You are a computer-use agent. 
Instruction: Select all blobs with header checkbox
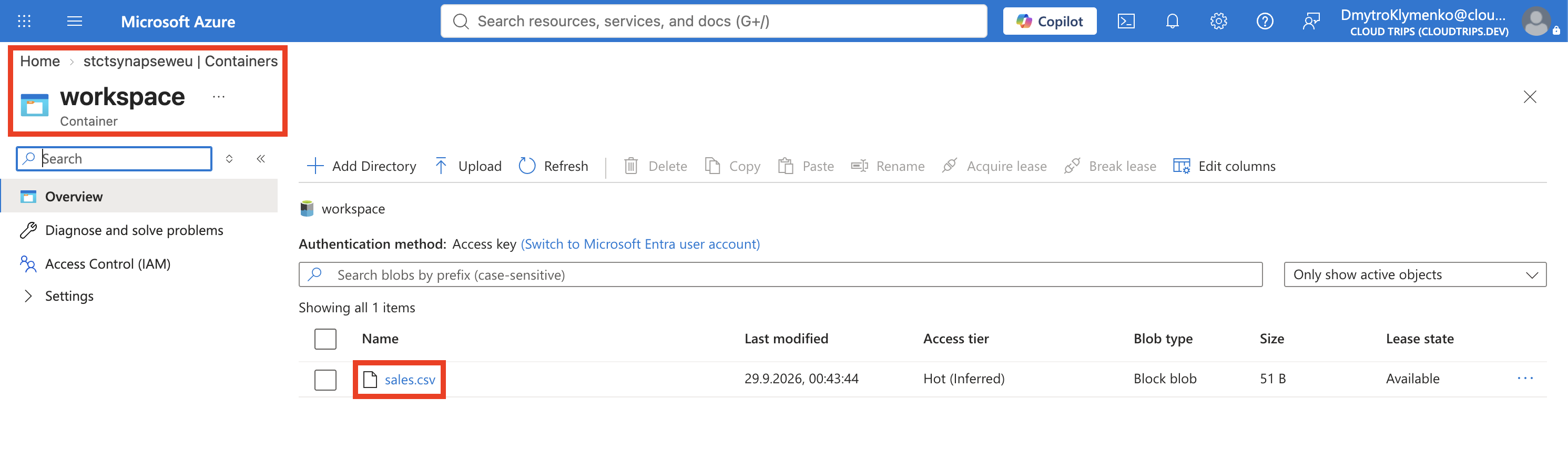click(325, 339)
